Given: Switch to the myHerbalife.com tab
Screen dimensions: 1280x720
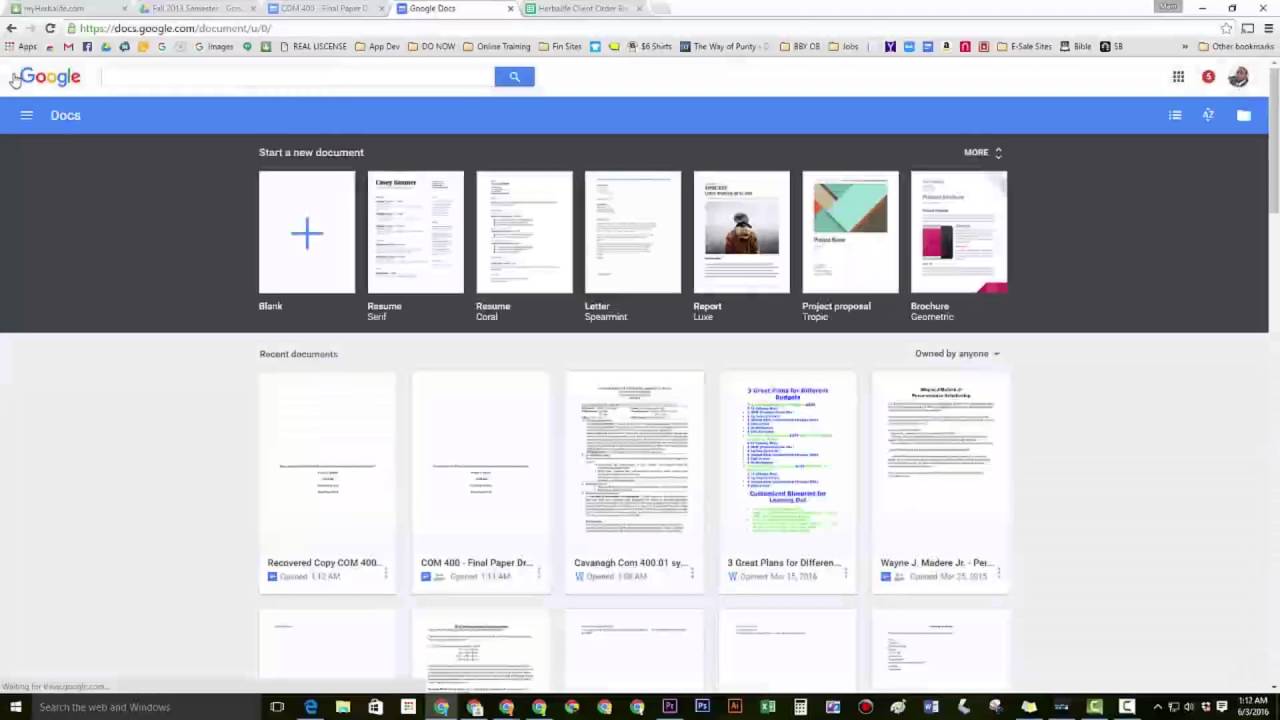Looking at the screenshot, I should pos(66,8).
